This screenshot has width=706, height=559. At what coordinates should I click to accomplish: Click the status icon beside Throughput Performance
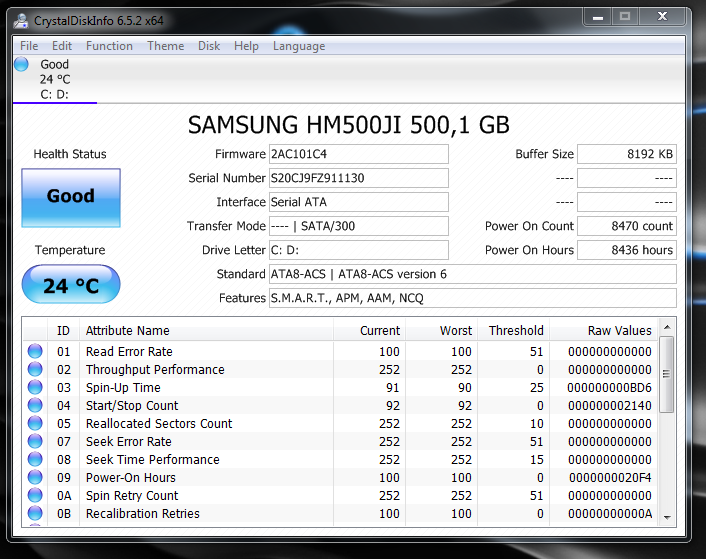(35, 370)
